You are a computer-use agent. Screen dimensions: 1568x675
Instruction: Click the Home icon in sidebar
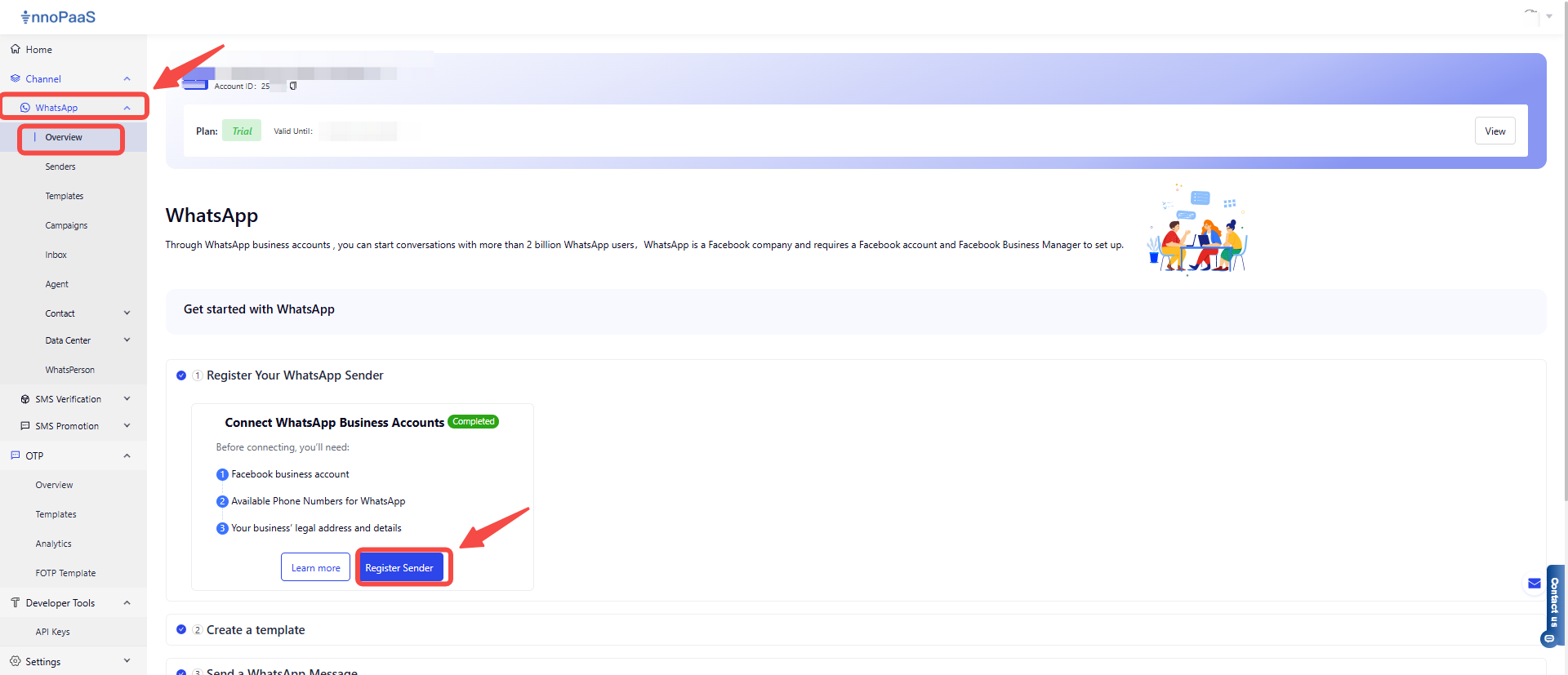click(x=16, y=49)
